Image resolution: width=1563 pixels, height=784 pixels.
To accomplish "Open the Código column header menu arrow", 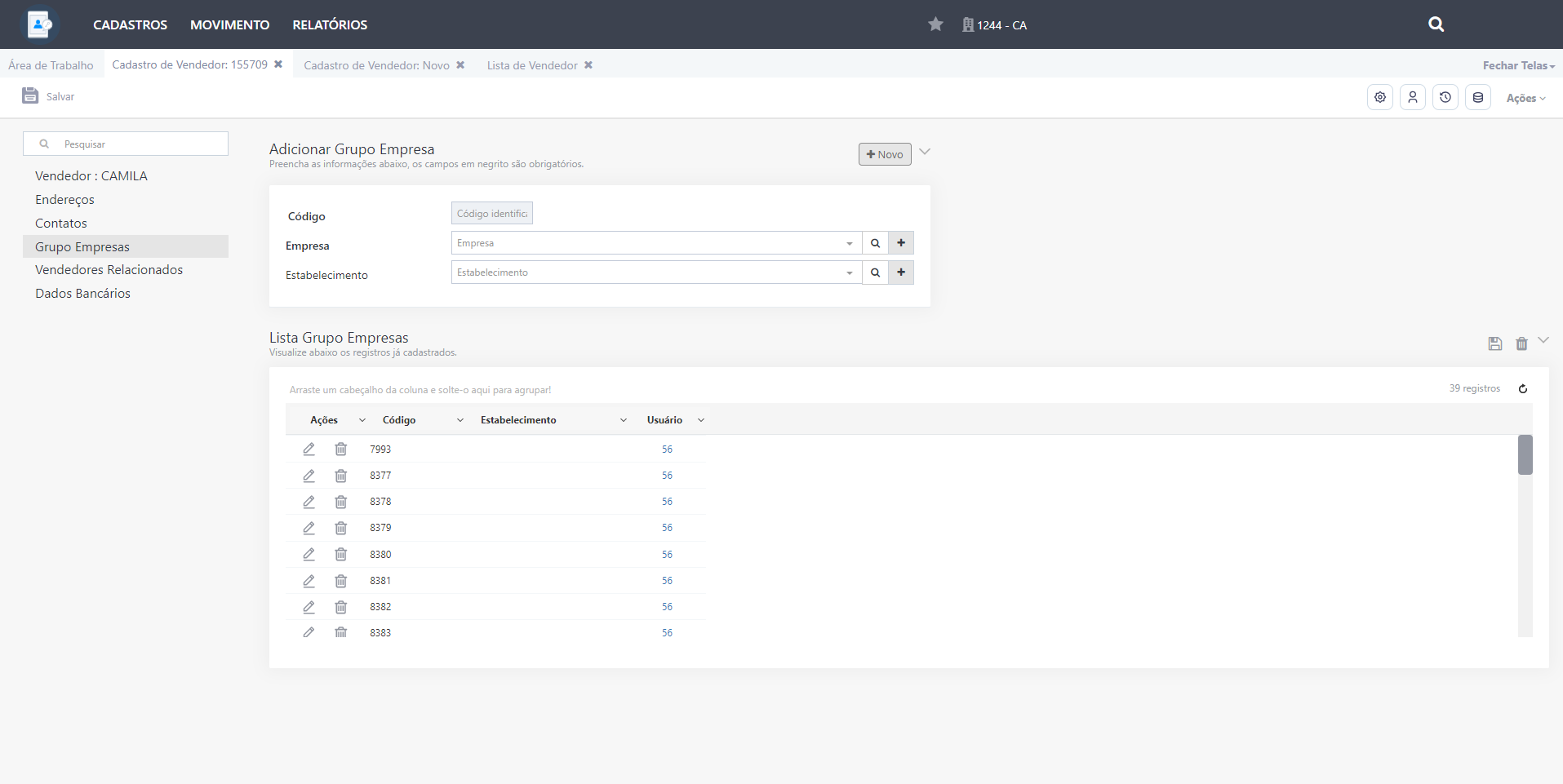I will pos(460,420).
